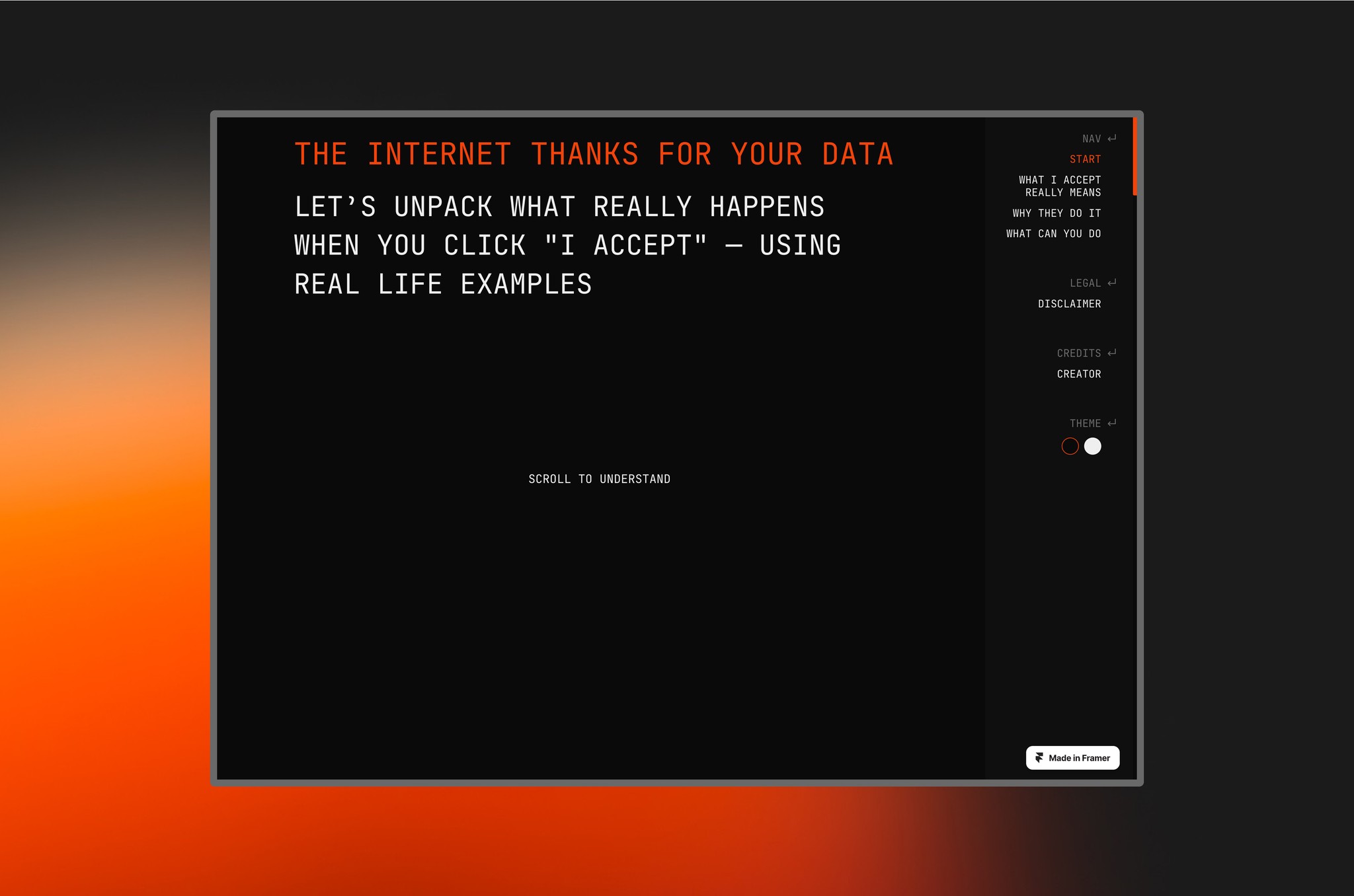This screenshot has width=1354, height=896.
Task: Click the return arrow icon beside CREDITS
Action: click(1112, 353)
